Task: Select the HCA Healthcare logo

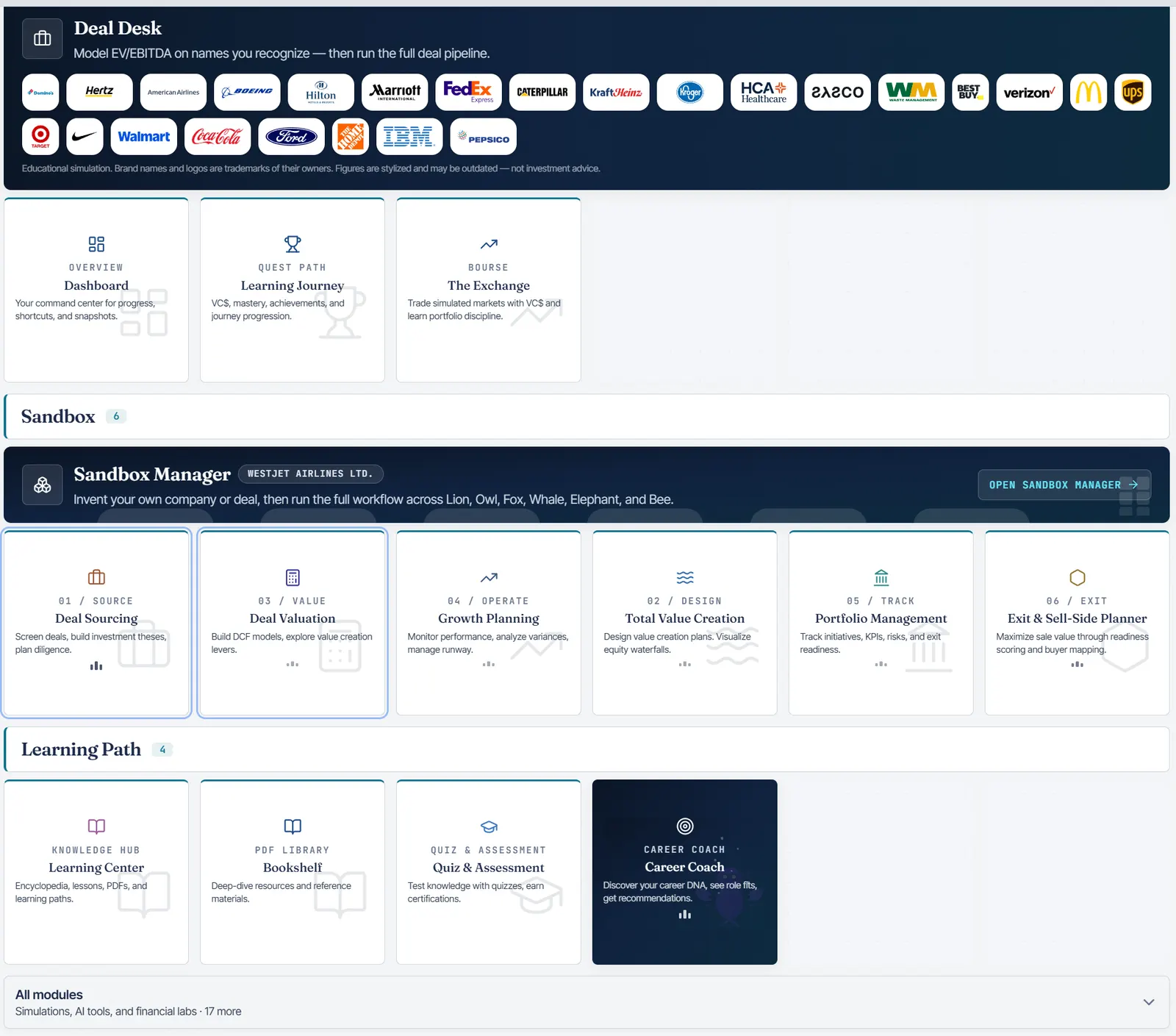Action: (x=764, y=93)
